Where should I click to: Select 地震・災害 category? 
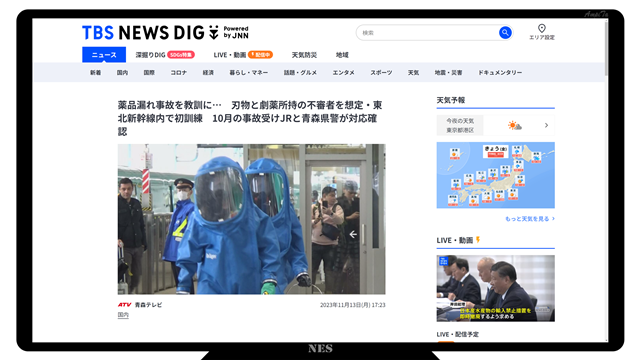pos(448,73)
